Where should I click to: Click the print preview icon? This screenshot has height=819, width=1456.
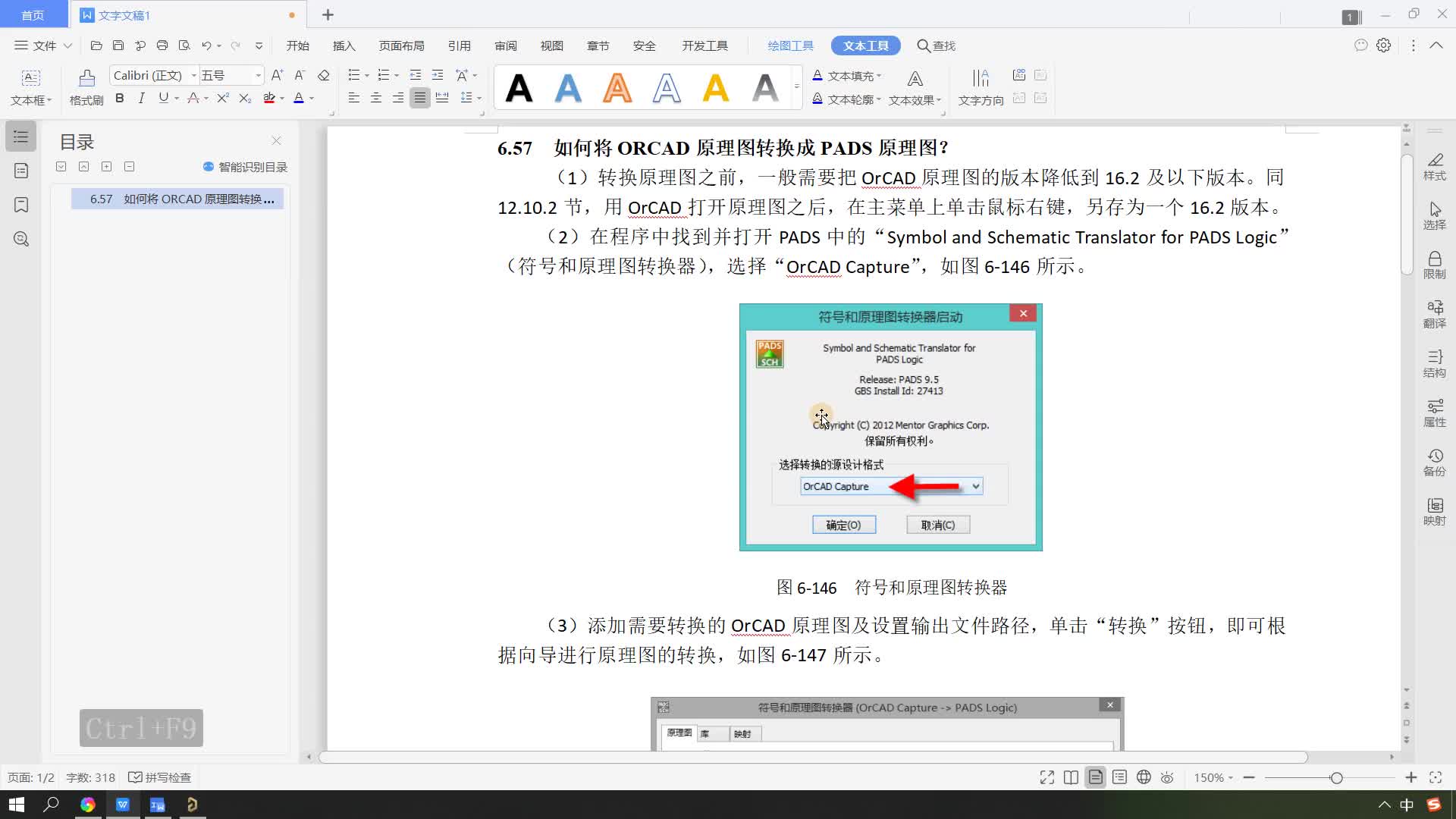[x=184, y=45]
